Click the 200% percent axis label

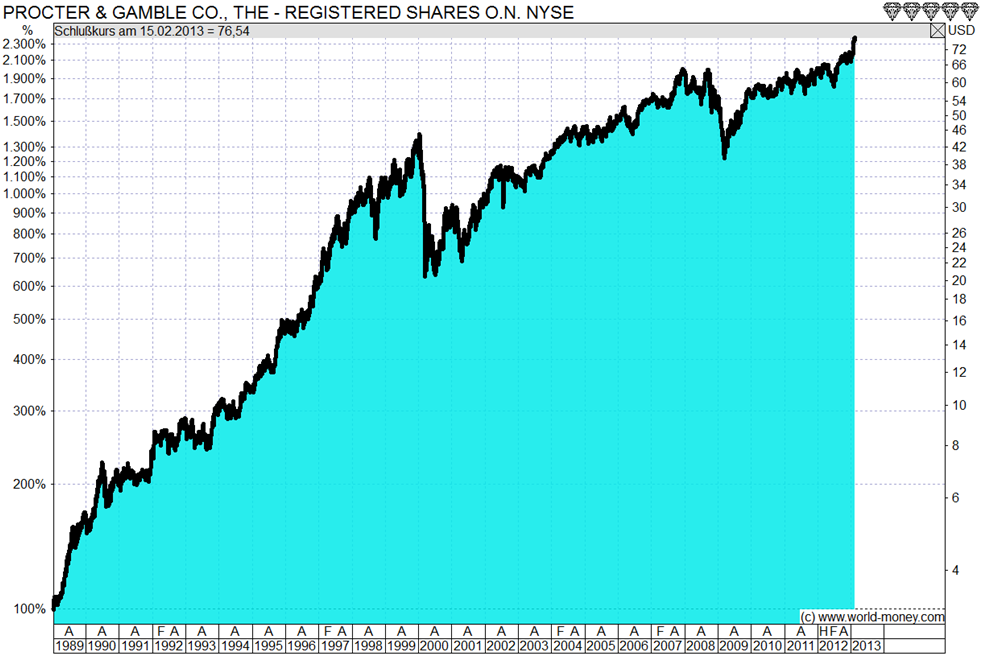[29, 484]
